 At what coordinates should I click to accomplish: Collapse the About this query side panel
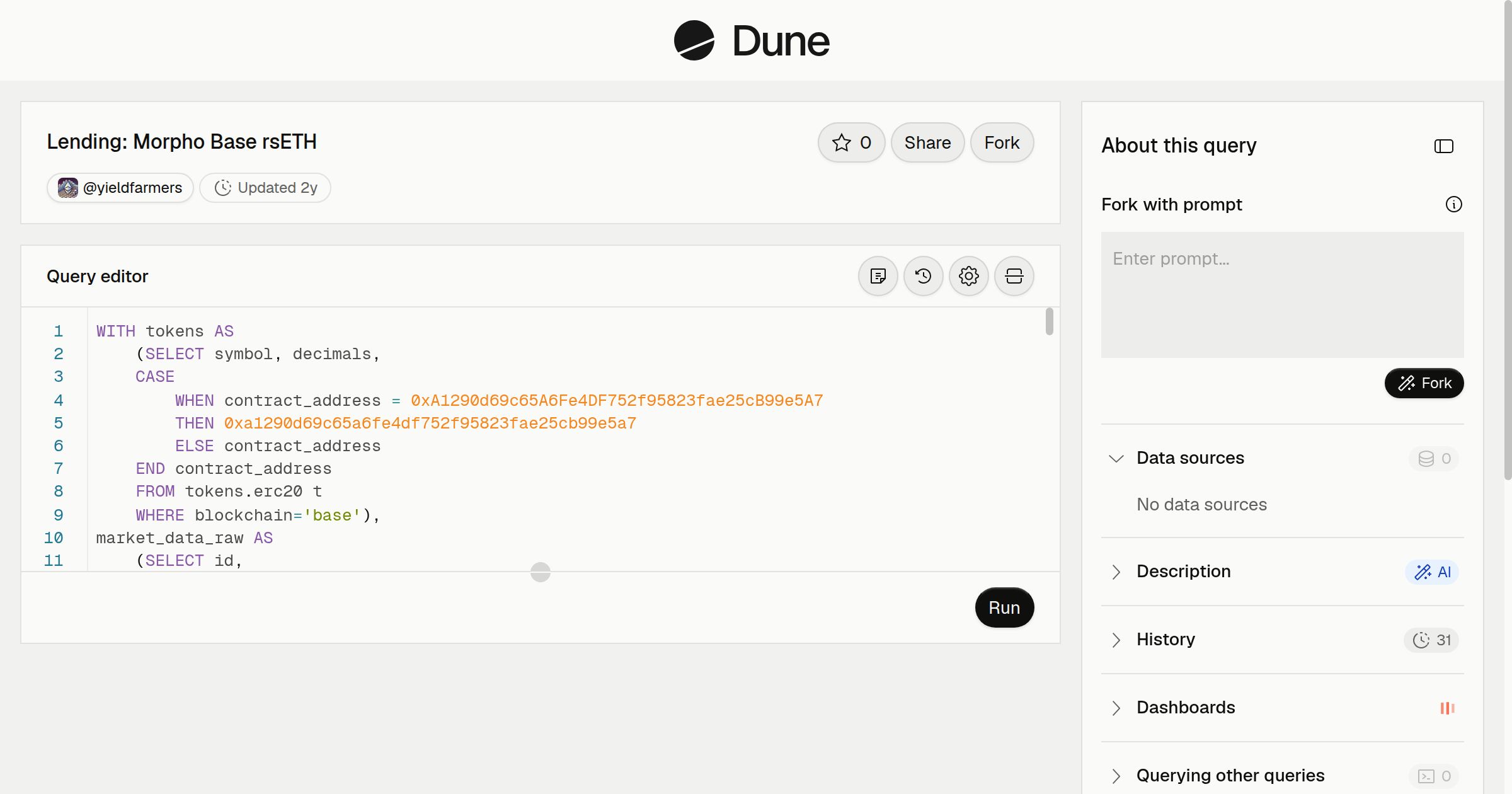[x=1443, y=146]
